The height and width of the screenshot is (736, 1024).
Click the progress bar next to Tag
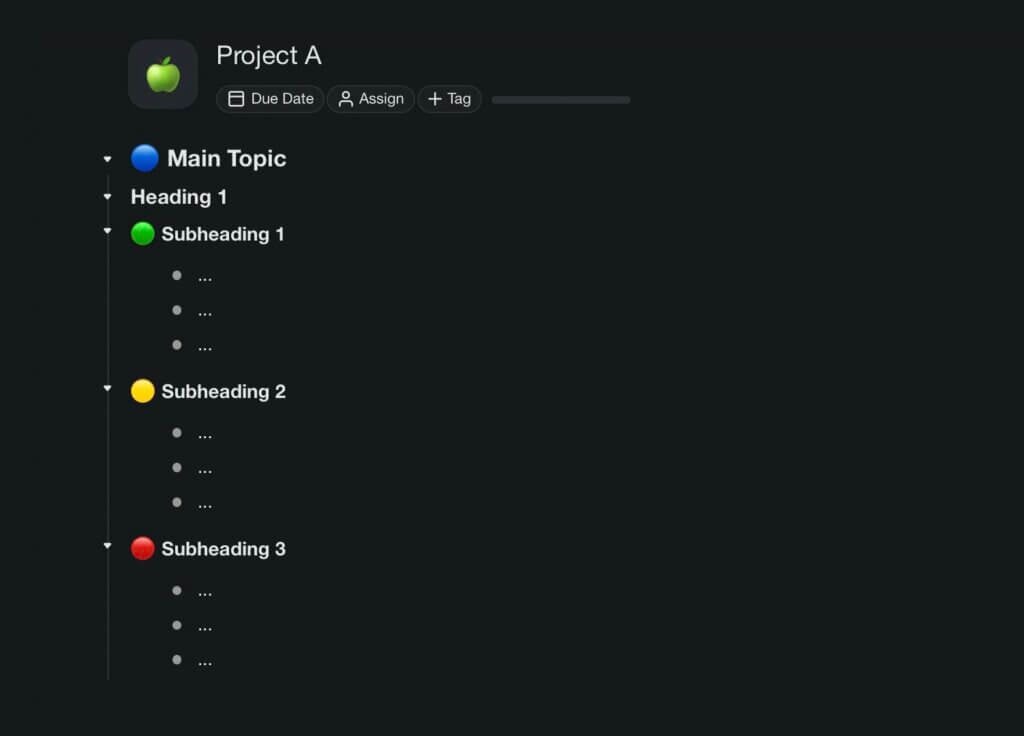coord(560,100)
